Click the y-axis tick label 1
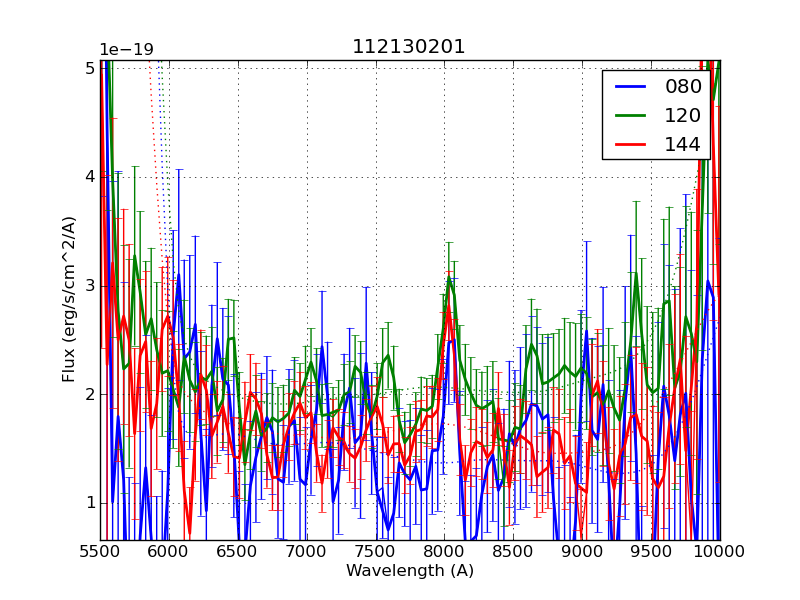This screenshot has height=600, width=800. point(89,502)
